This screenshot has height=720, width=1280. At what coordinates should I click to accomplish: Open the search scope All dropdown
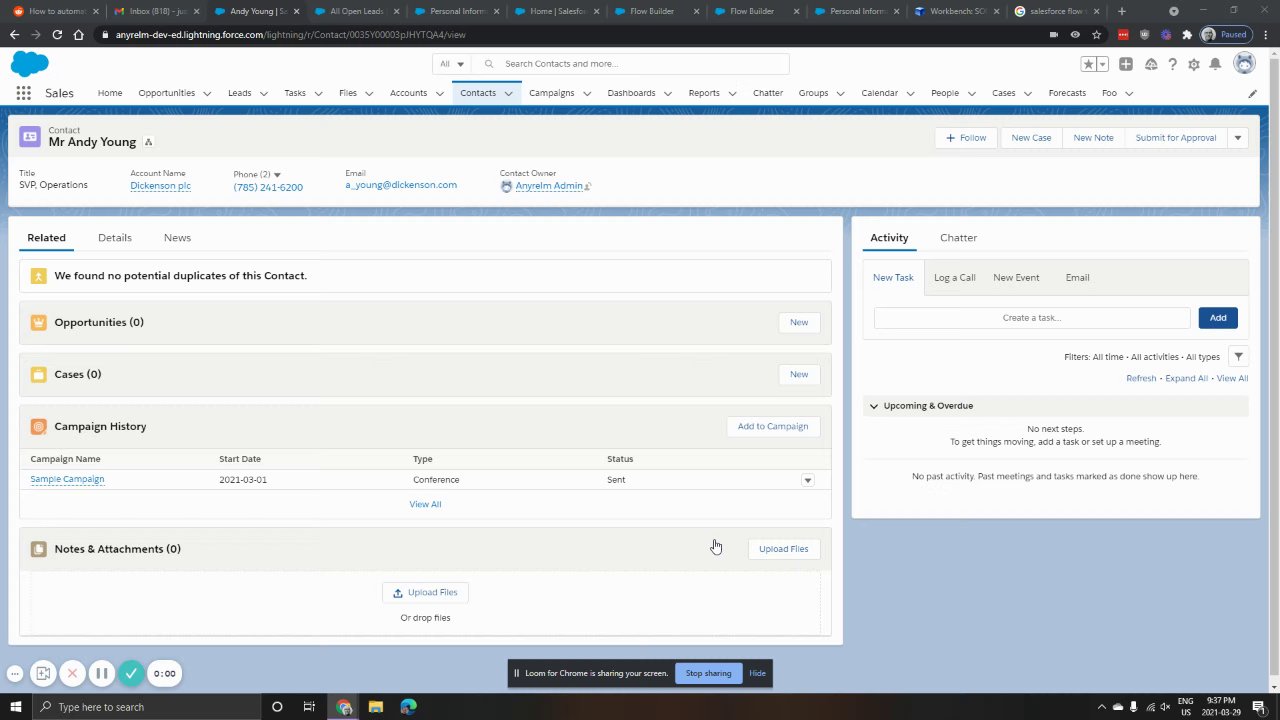(x=452, y=64)
